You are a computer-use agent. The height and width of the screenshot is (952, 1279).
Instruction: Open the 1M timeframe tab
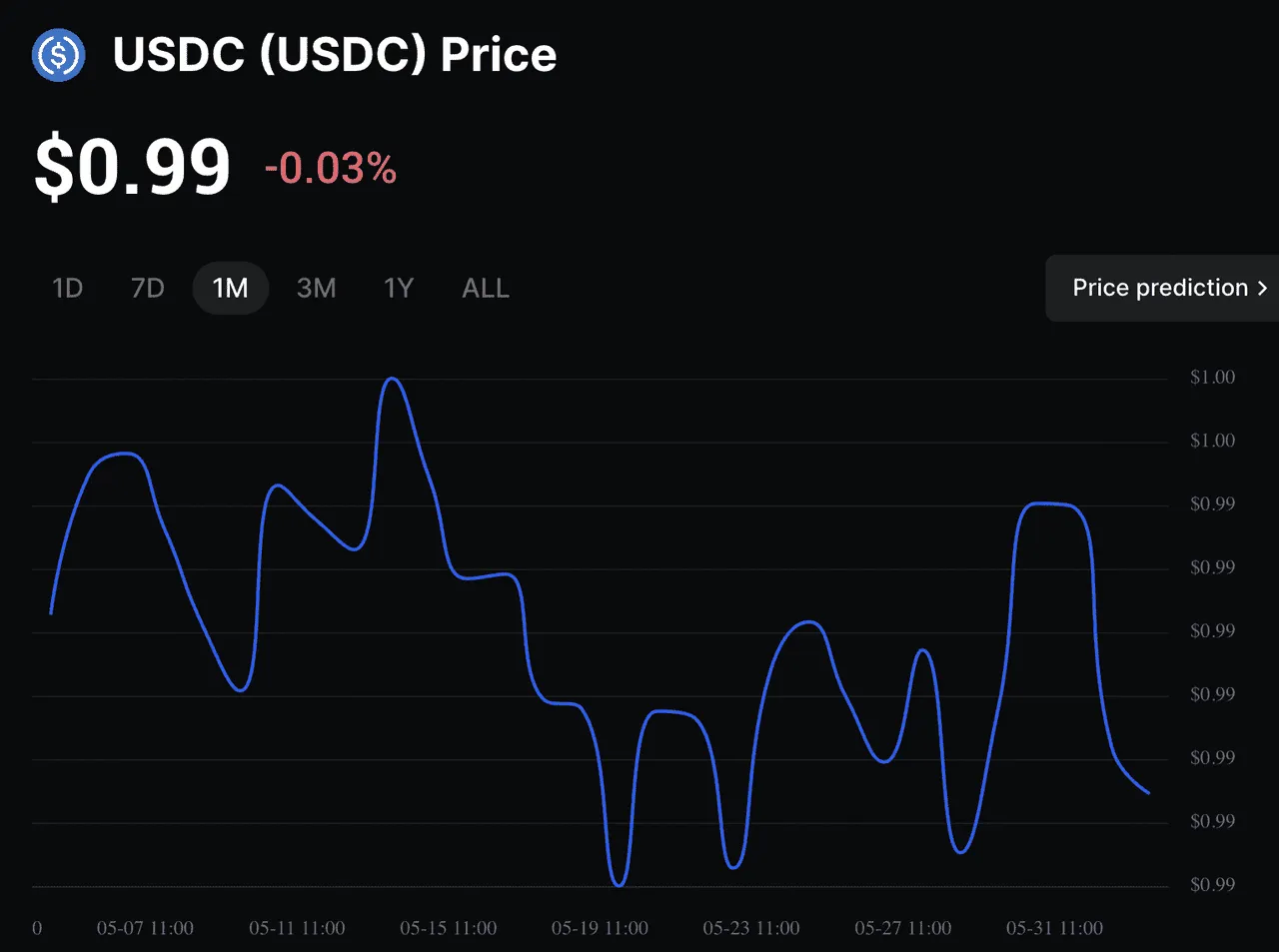coord(230,288)
